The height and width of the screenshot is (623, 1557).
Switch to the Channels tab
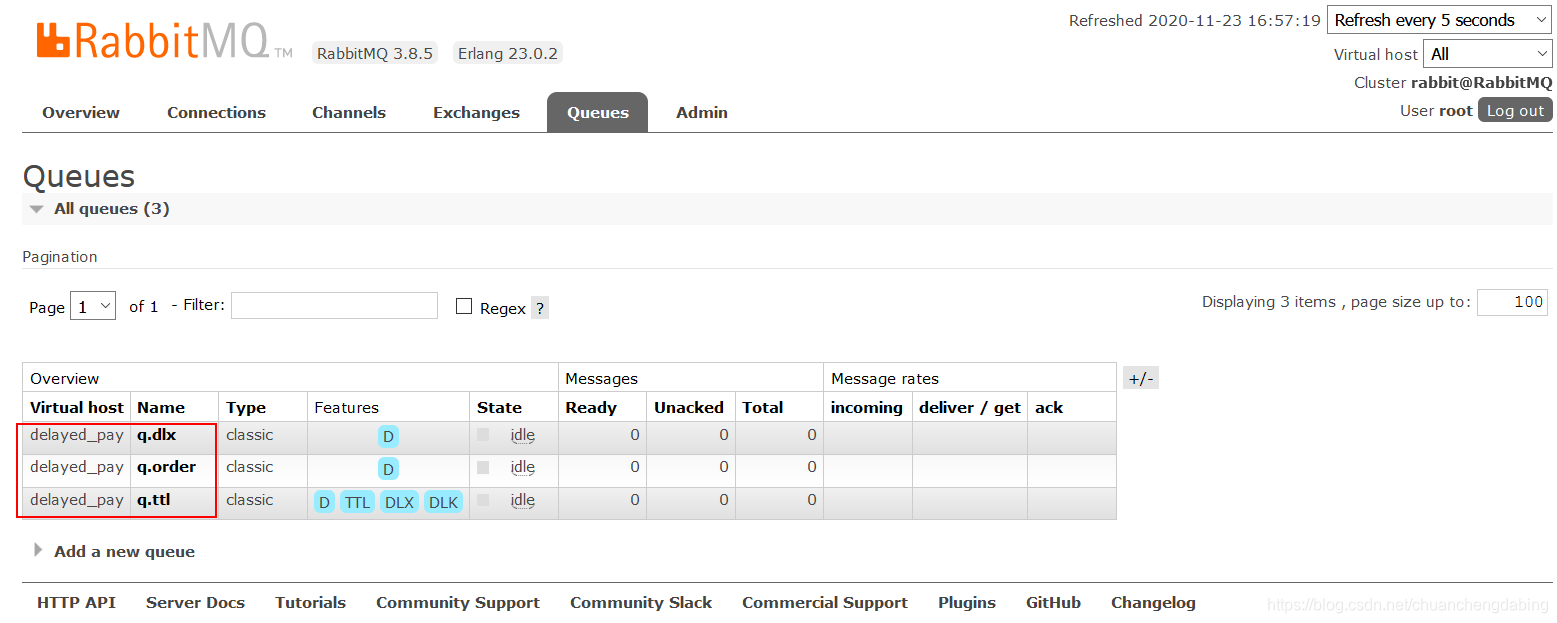349,113
